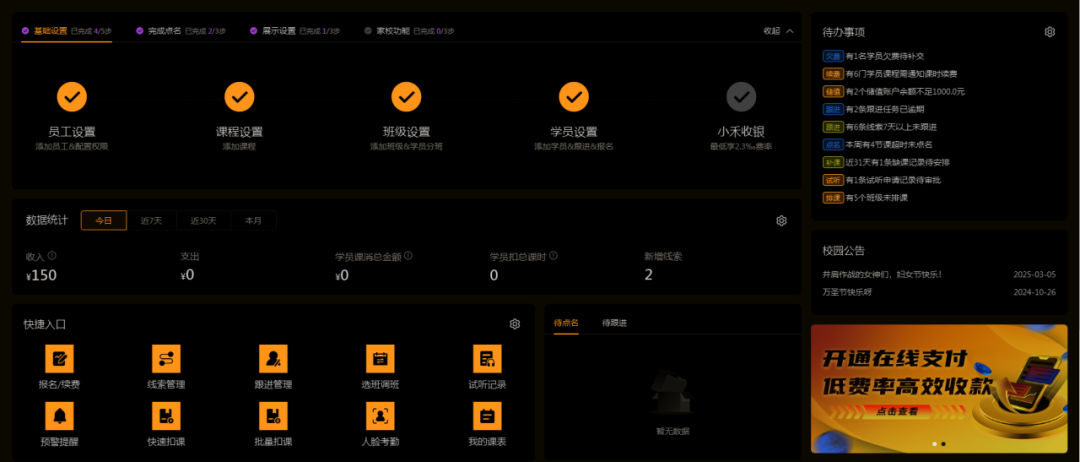Switch statistics range to 本月

pyautogui.click(x=254, y=221)
